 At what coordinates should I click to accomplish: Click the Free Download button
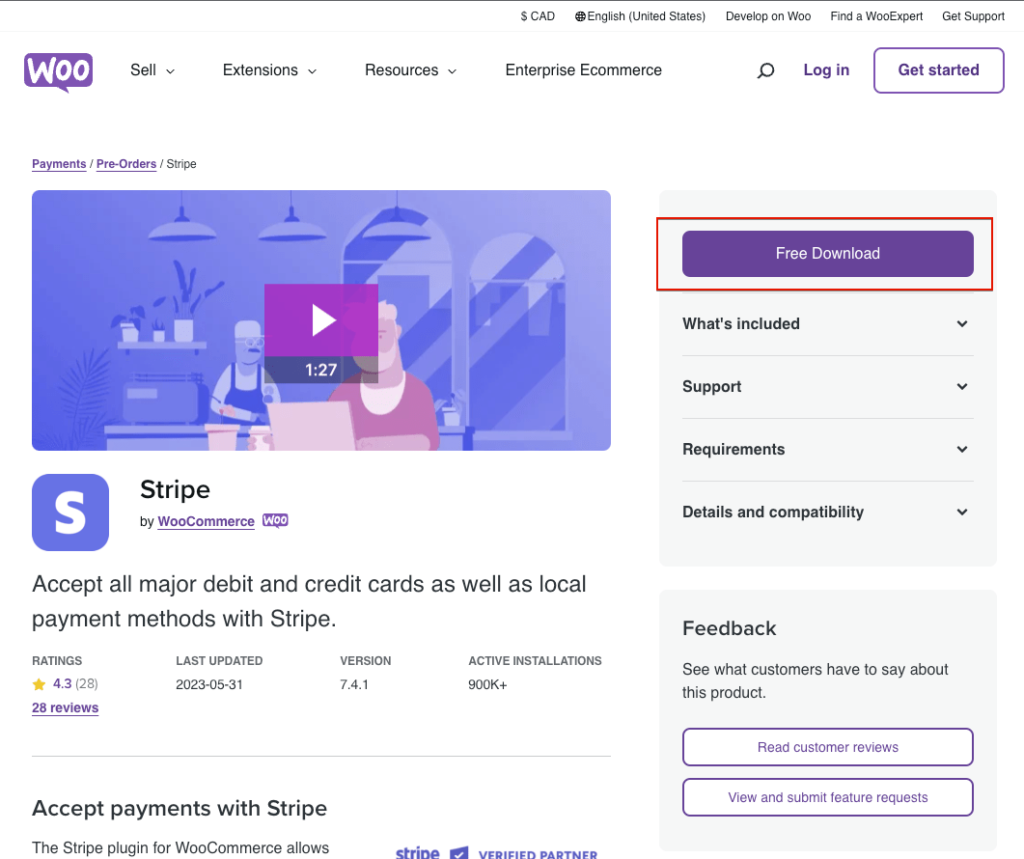point(827,254)
